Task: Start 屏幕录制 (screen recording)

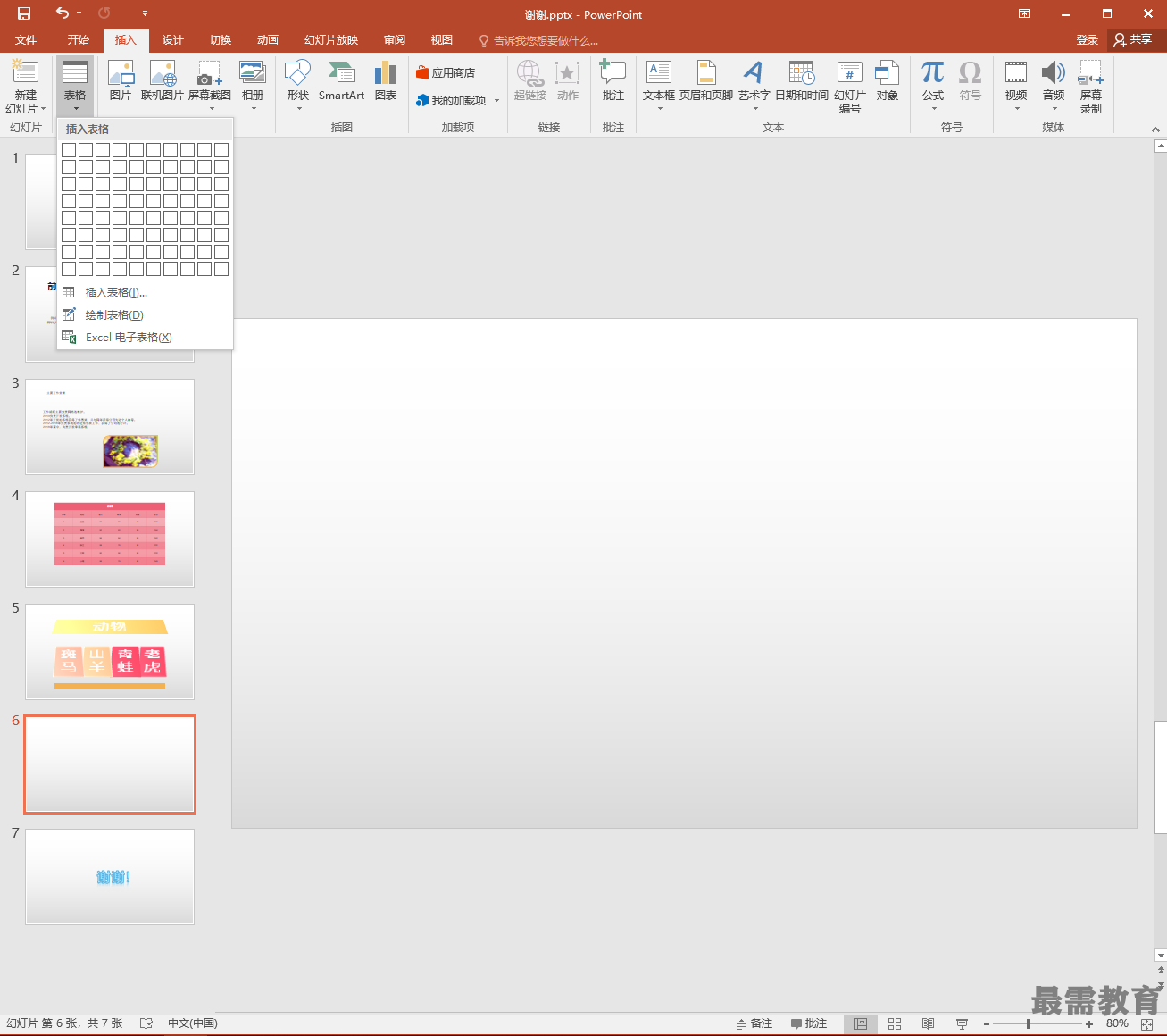Action: [x=1091, y=87]
